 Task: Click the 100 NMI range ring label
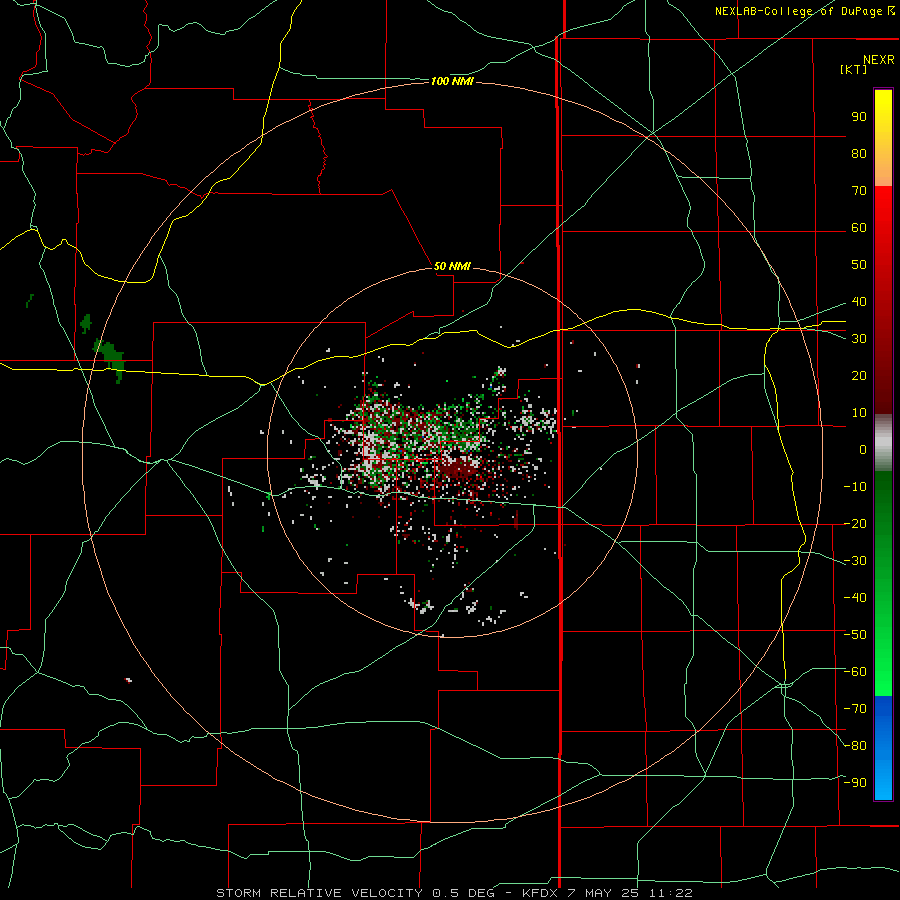pyautogui.click(x=452, y=82)
